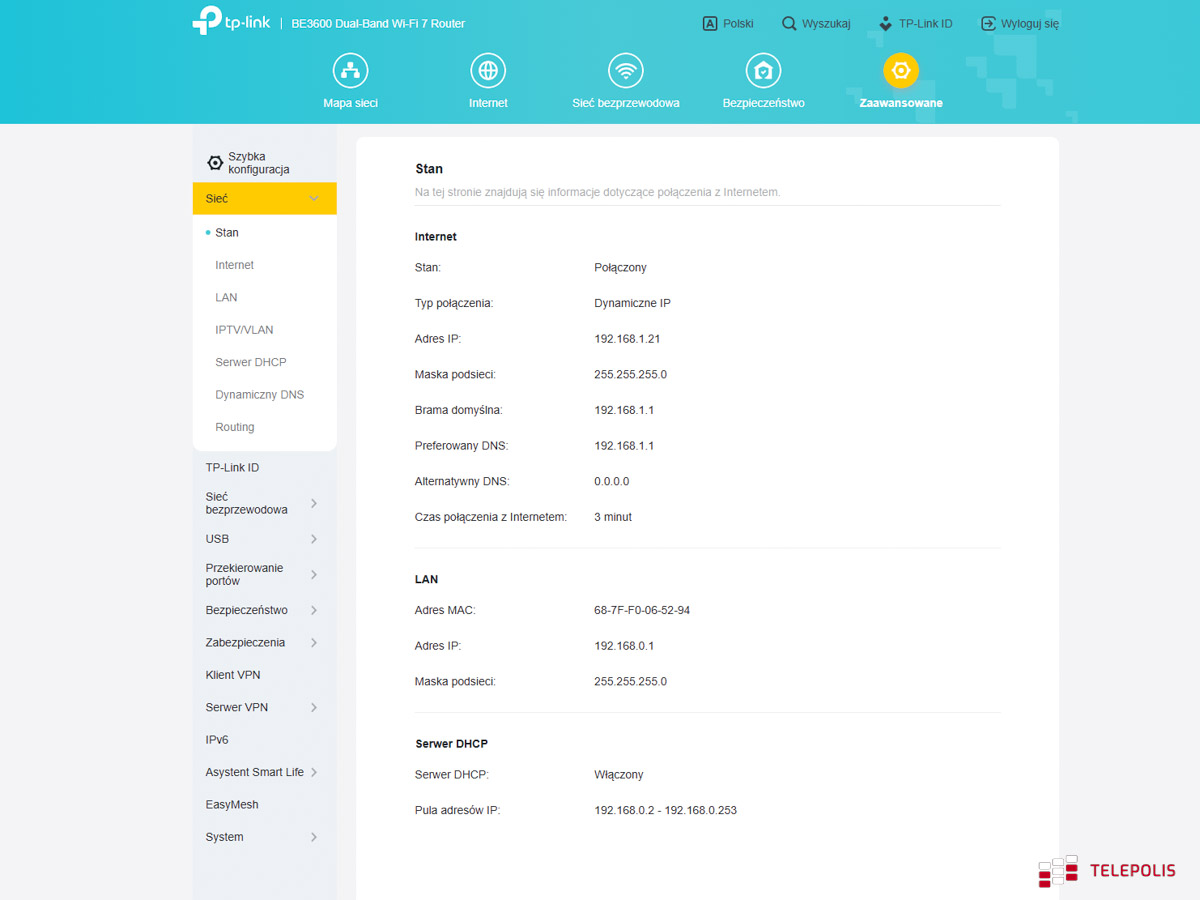Open the Bezpieczeństwo shield icon
1200x900 pixels.
click(763, 71)
